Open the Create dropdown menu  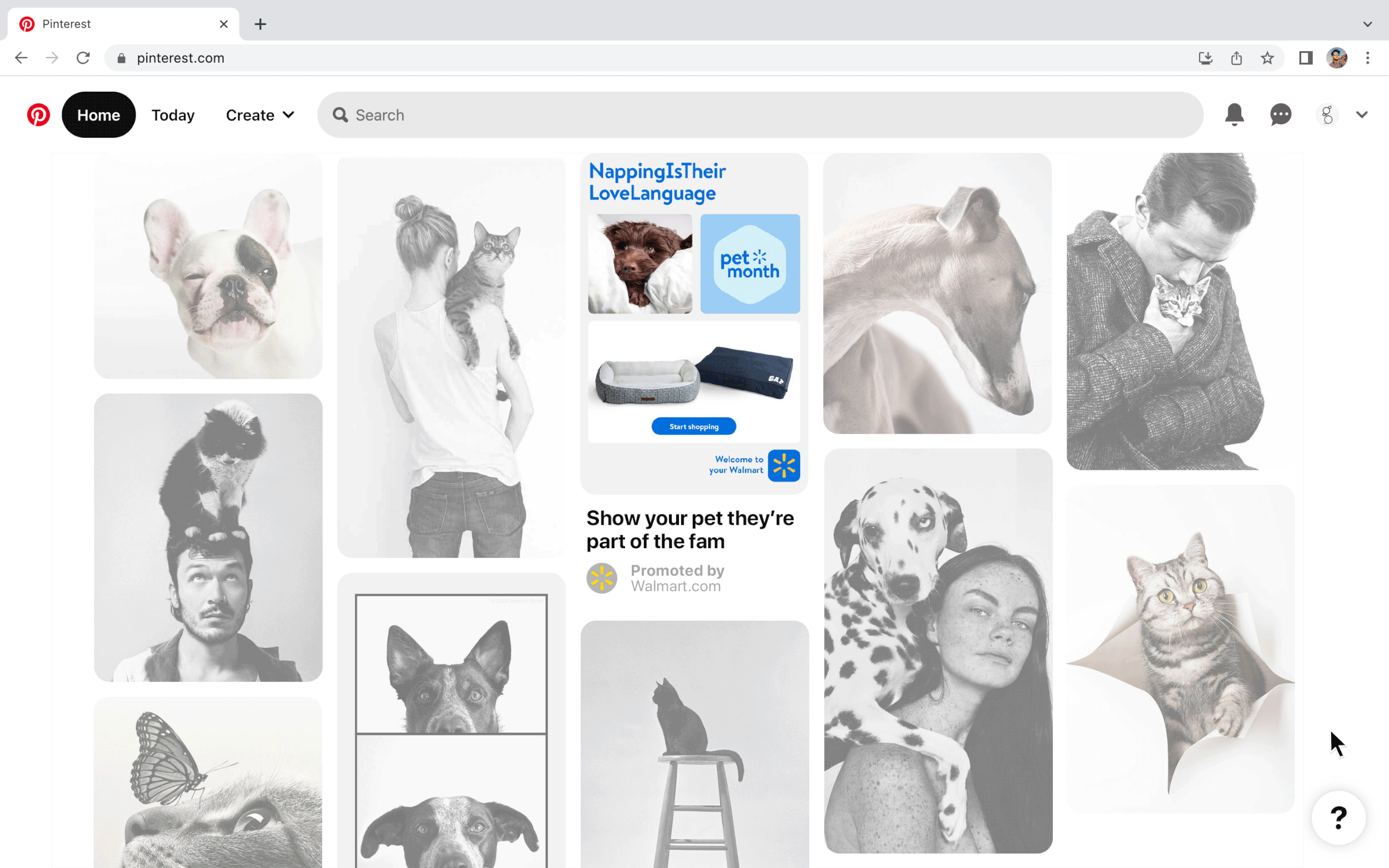[x=260, y=115]
